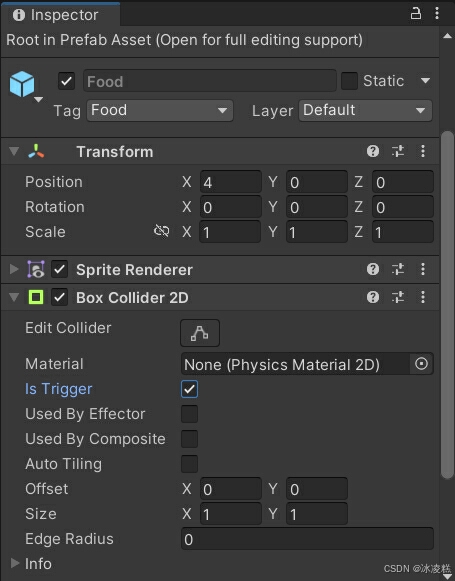The image size is (455, 581).
Task: Click the Root in Prefab Asset notice
Action: [x=185, y=40]
